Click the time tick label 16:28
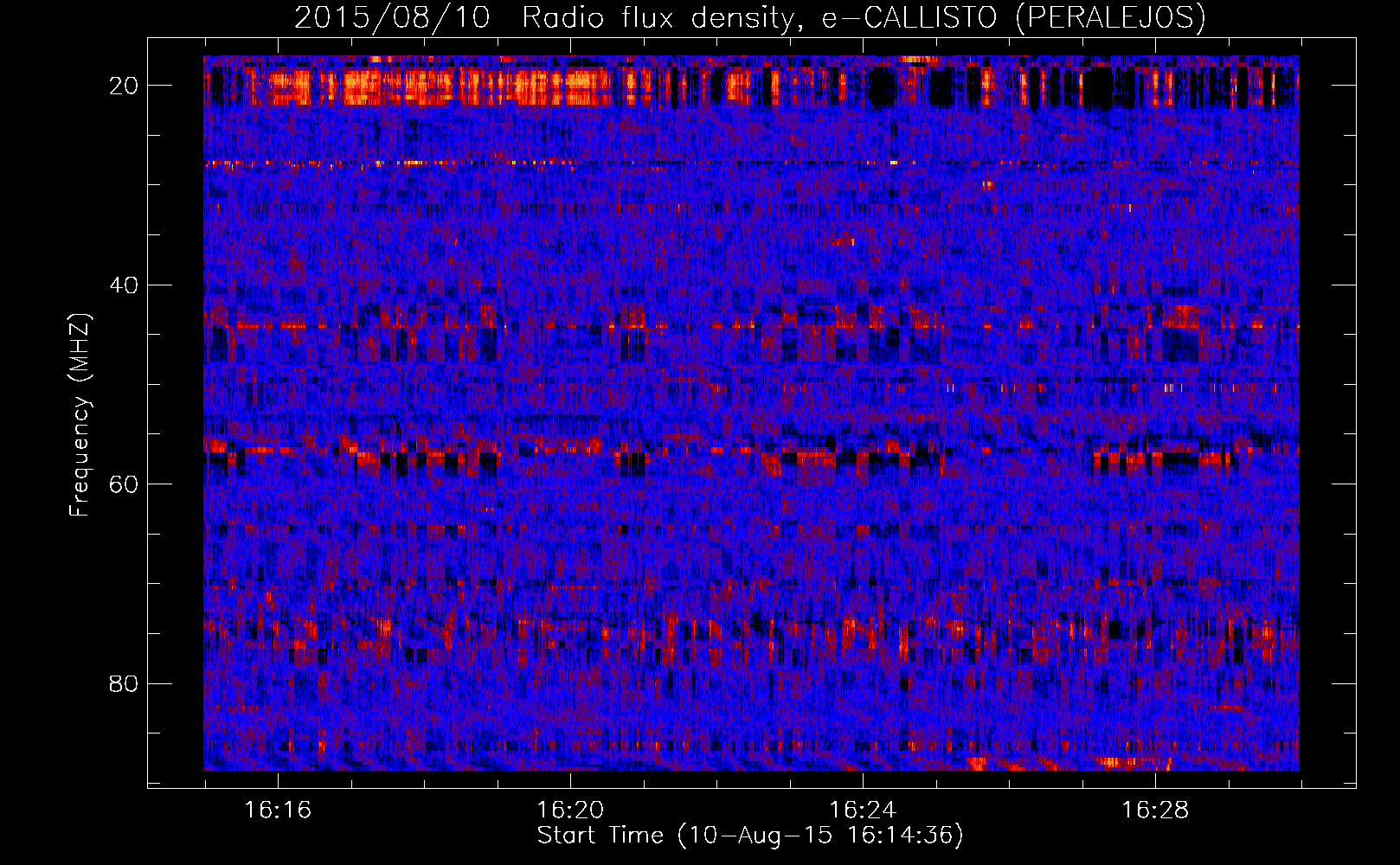Image resolution: width=1400 pixels, height=865 pixels. click(1155, 811)
